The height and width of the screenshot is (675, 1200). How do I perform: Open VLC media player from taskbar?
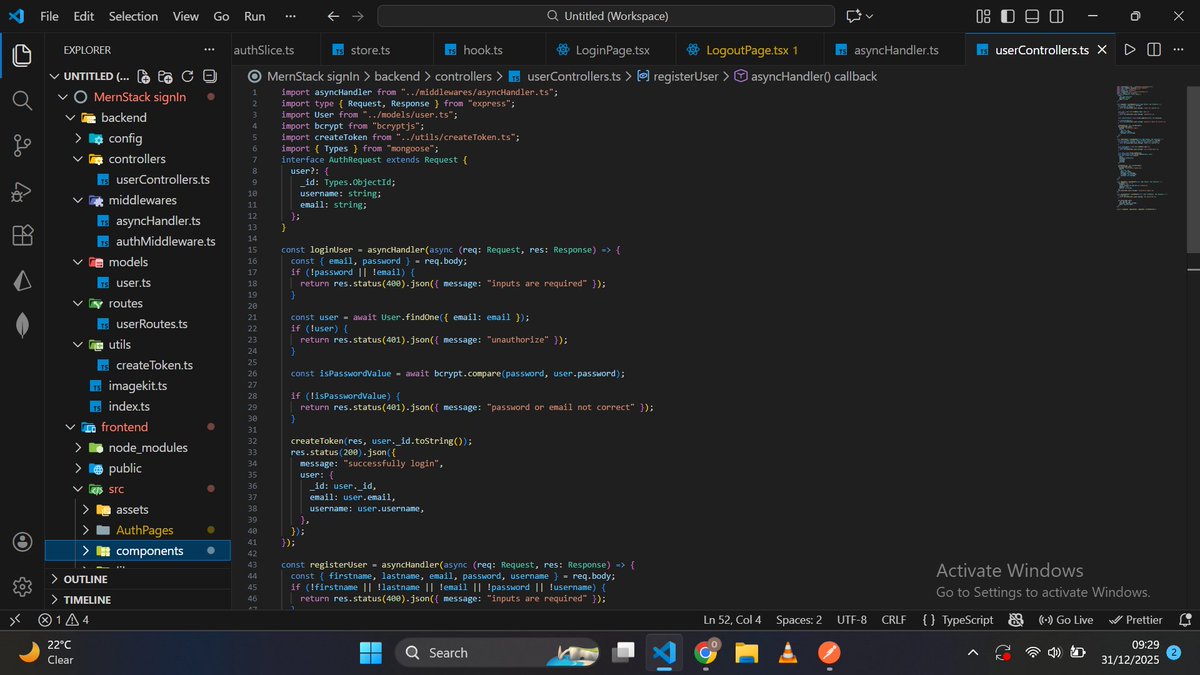(787, 653)
